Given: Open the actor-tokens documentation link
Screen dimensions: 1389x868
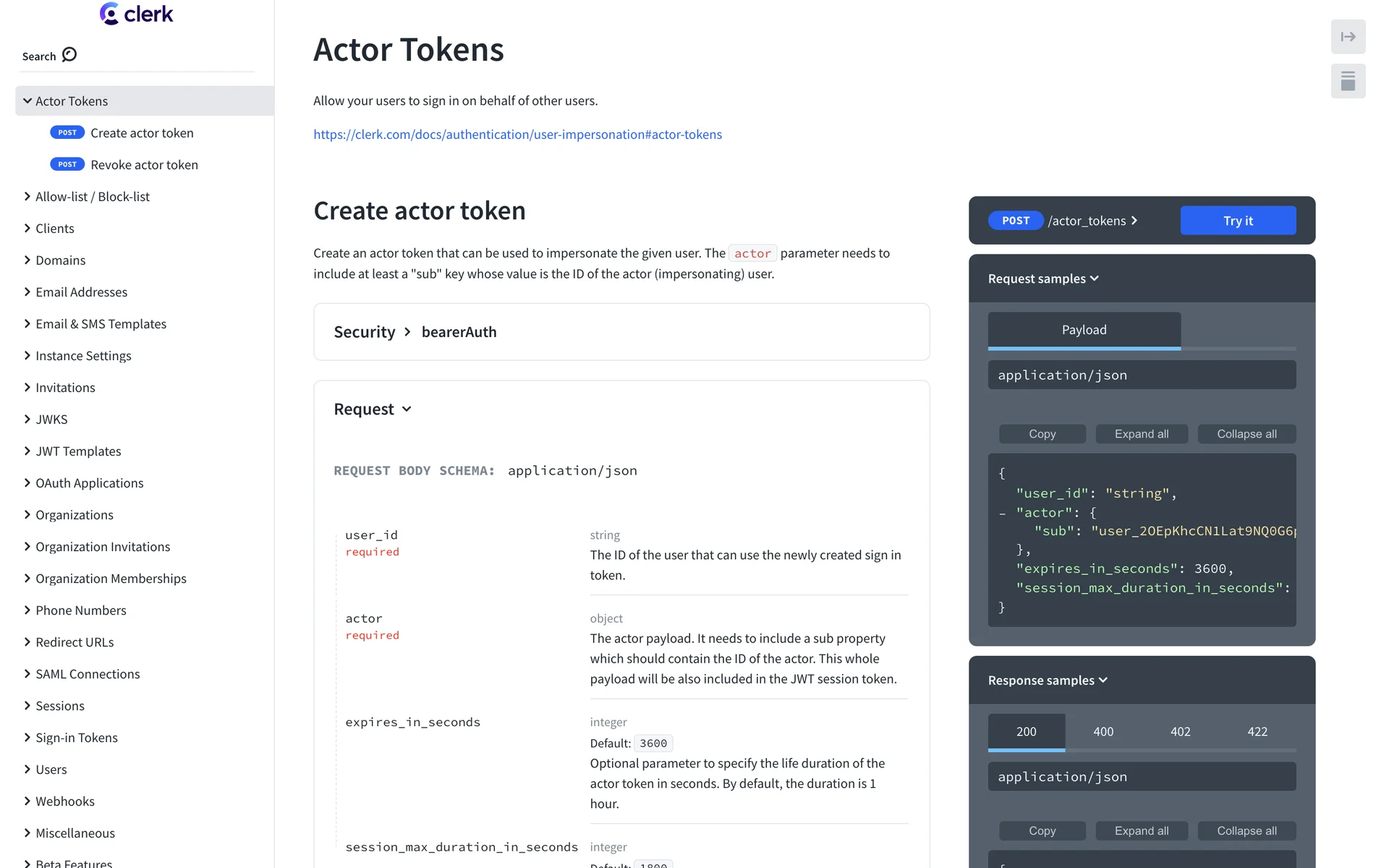Looking at the screenshot, I should tap(517, 135).
